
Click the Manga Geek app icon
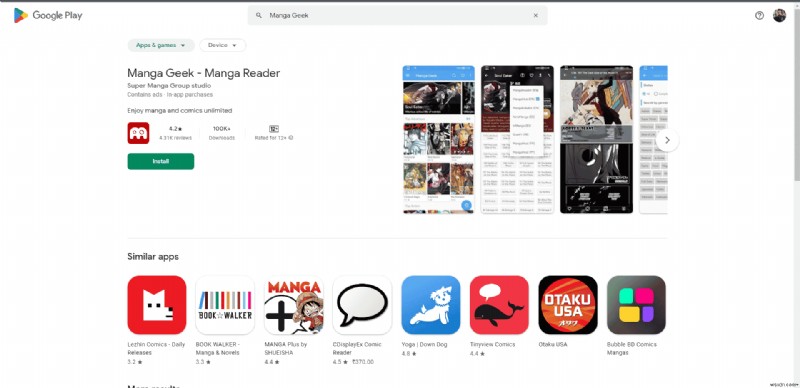click(138, 133)
